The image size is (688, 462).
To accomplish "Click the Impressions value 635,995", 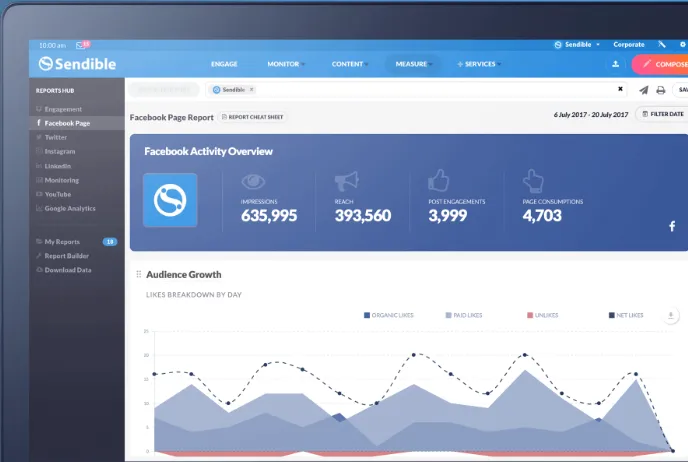I will coord(269,215).
